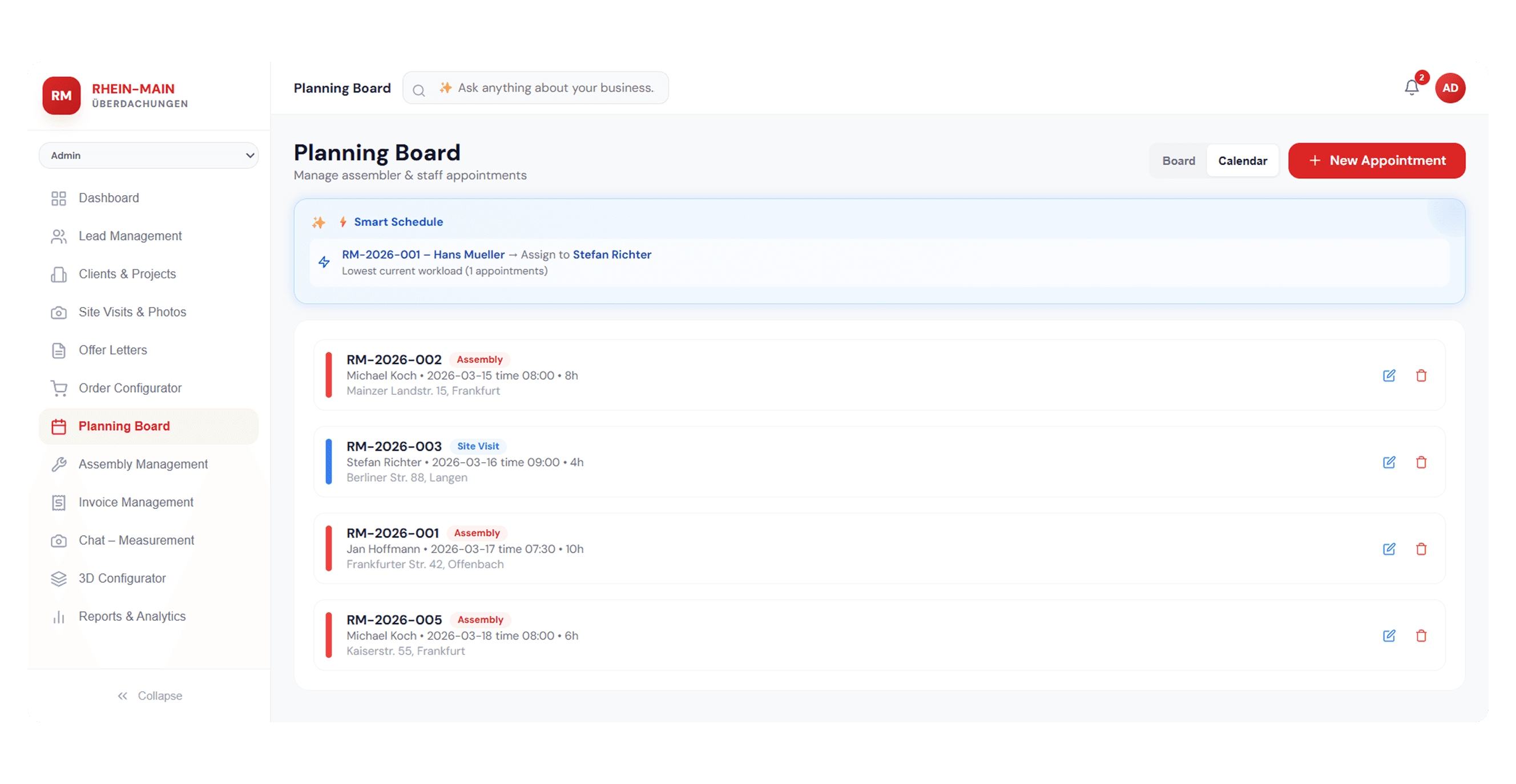Create a New Appointment

1377,160
